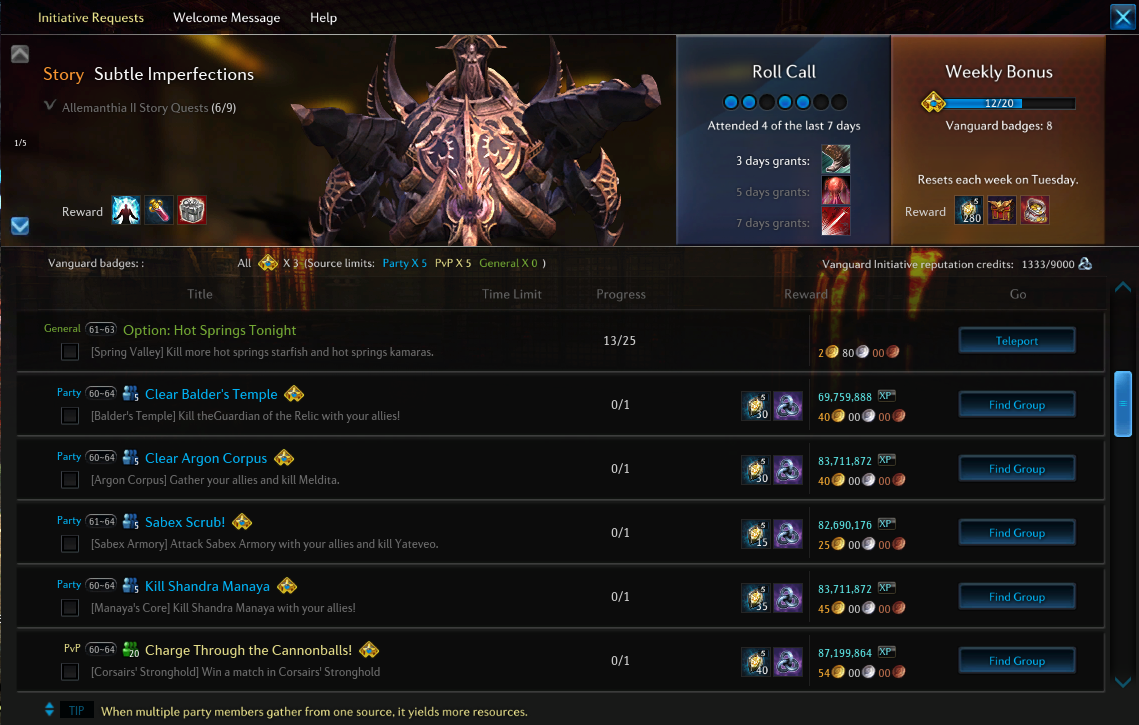This screenshot has height=725, width=1139.
Task: Collapse story banner with the up arrow
Action: (20, 54)
